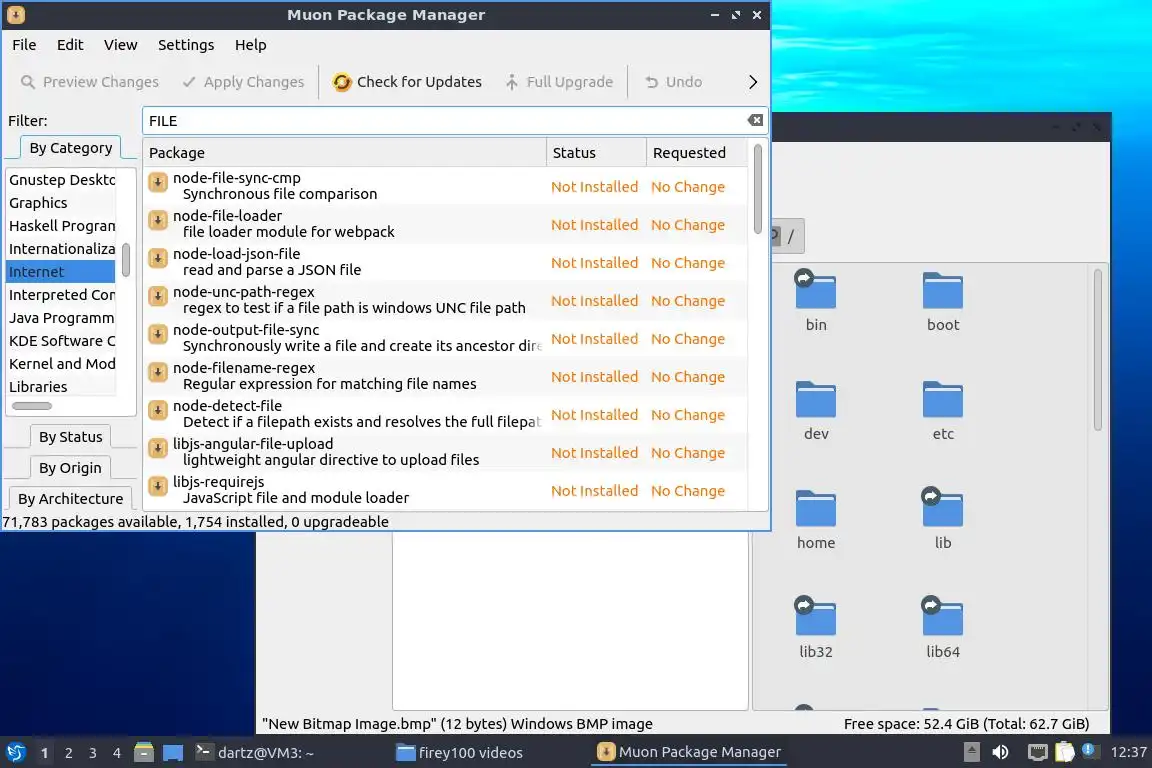Click the node-unc-path-regex package icon
Image resolution: width=1152 pixels, height=768 pixels.
pyautogui.click(x=158, y=296)
